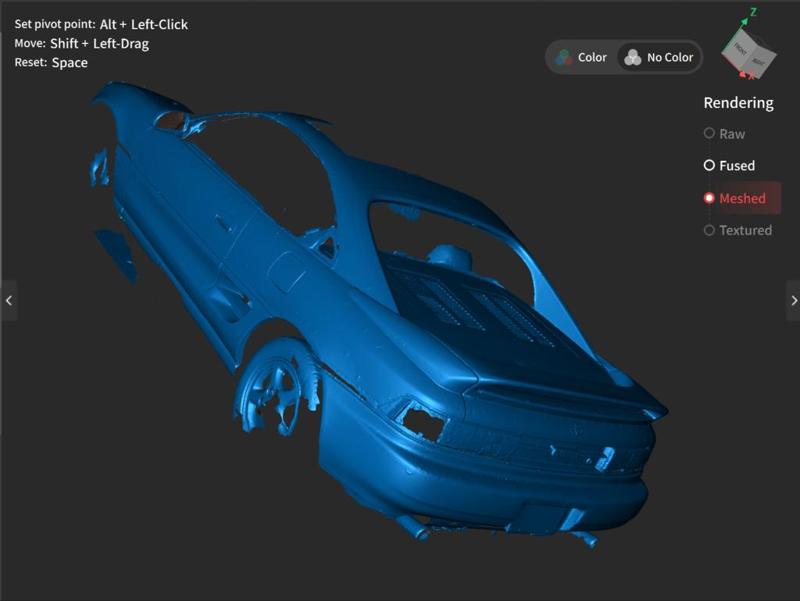Click the "Shift + Left-Drag" move hint
This screenshot has width=800, height=601.
click(99, 43)
